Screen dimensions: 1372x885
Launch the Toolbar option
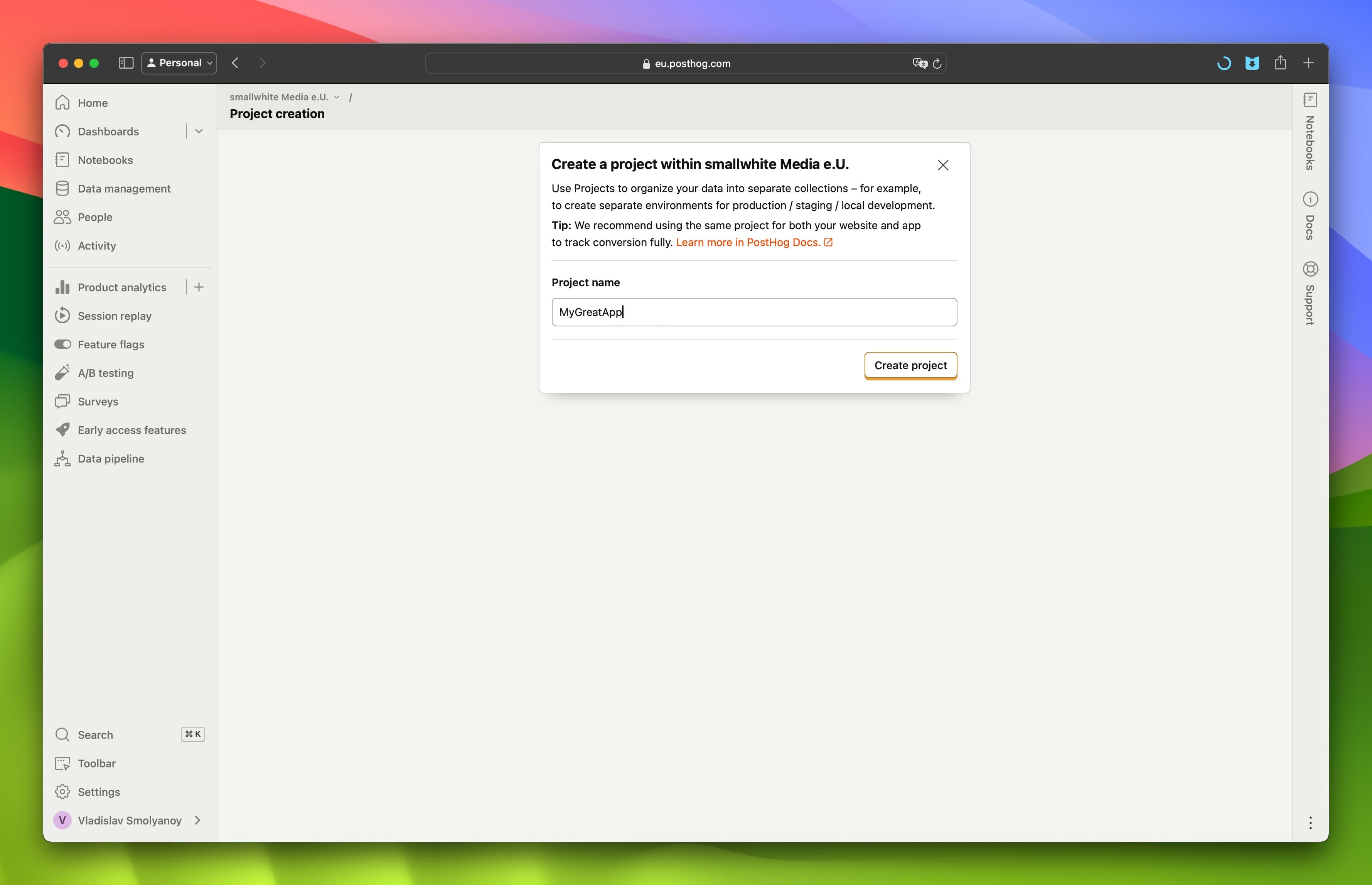(x=130, y=763)
